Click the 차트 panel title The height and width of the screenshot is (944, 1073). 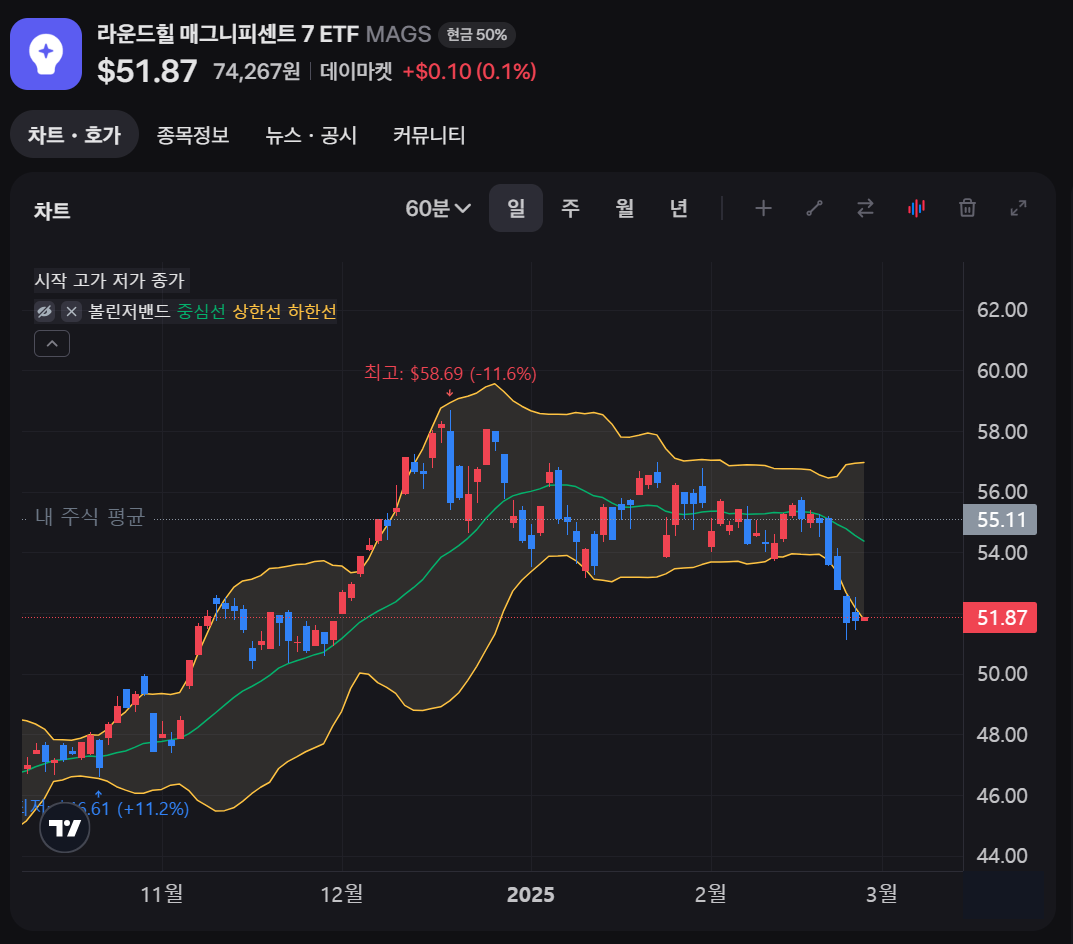tap(53, 211)
